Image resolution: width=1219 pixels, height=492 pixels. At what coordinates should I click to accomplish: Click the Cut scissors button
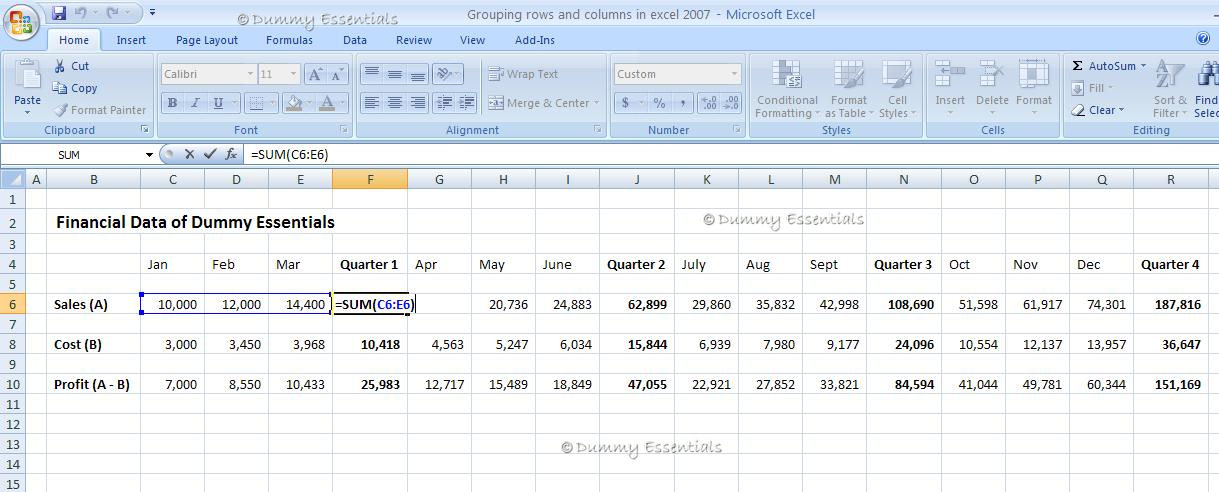point(71,66)
